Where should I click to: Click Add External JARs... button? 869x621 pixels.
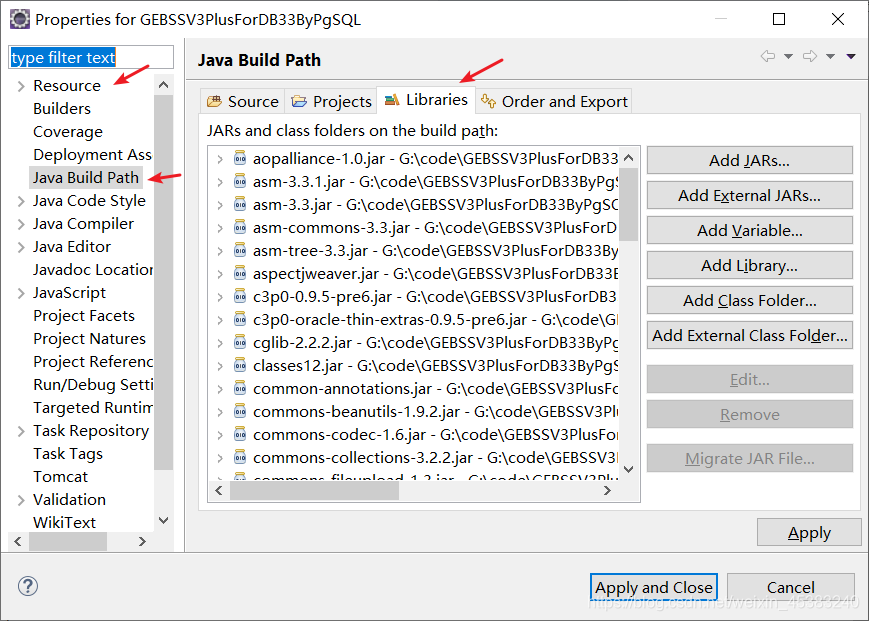pyautogui.click(x=749, y=195)
